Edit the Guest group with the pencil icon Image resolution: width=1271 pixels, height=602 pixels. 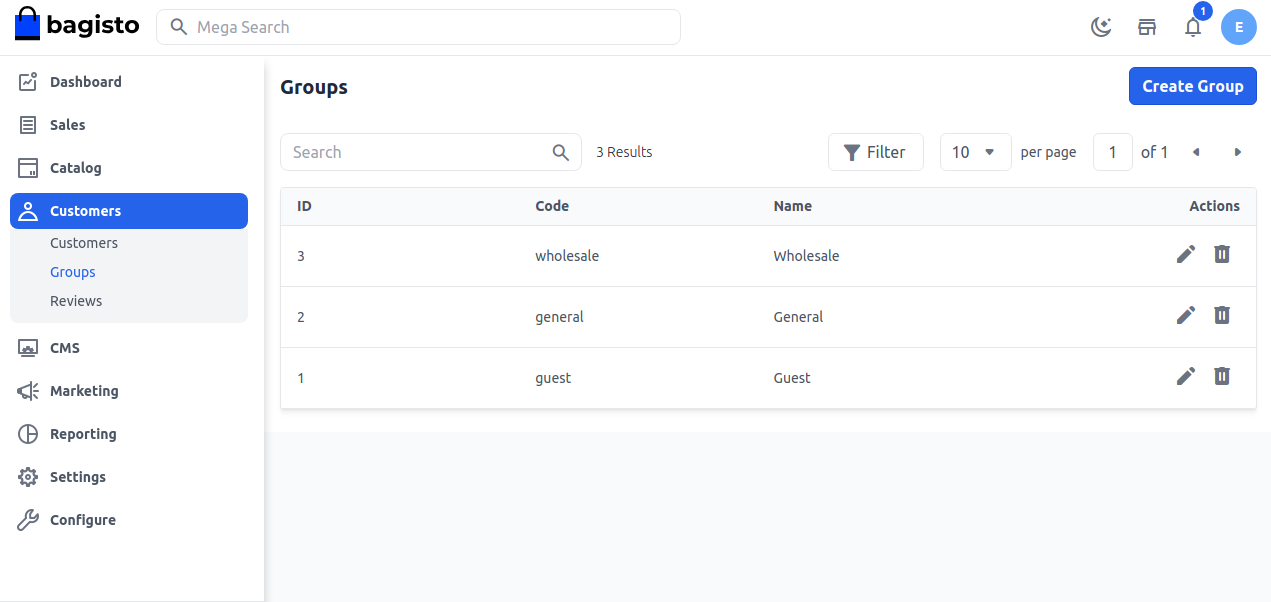(1186, 377)
